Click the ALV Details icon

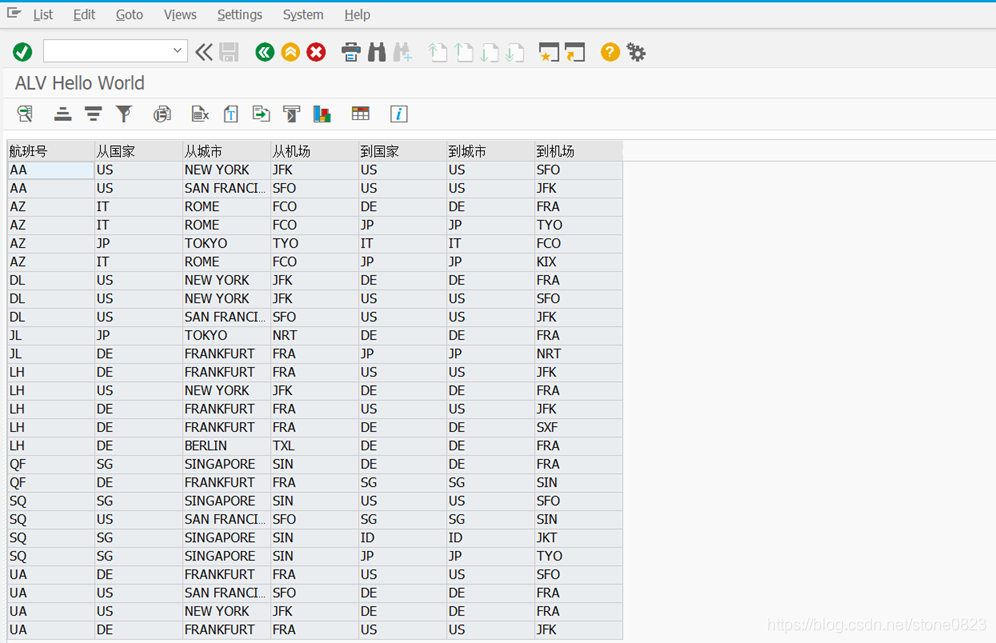point(25,114)
